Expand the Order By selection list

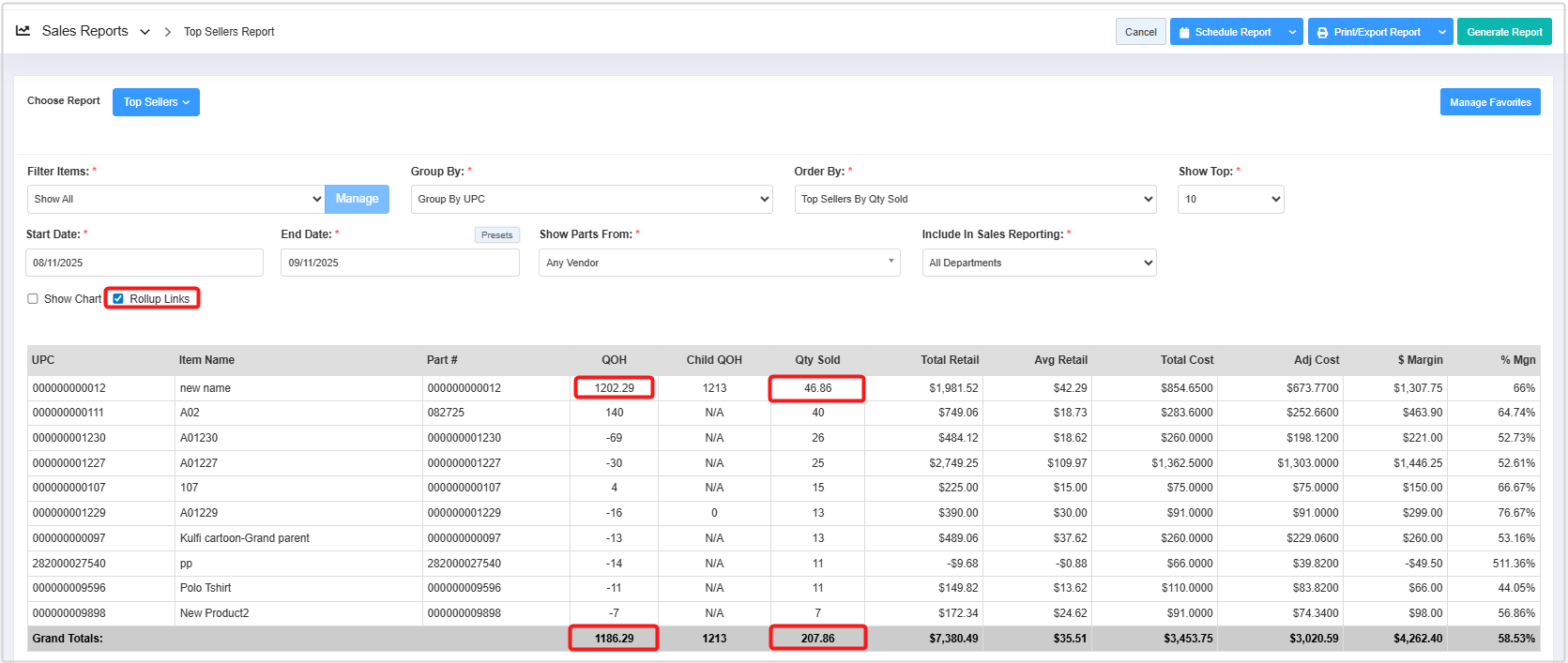point(974,199)
